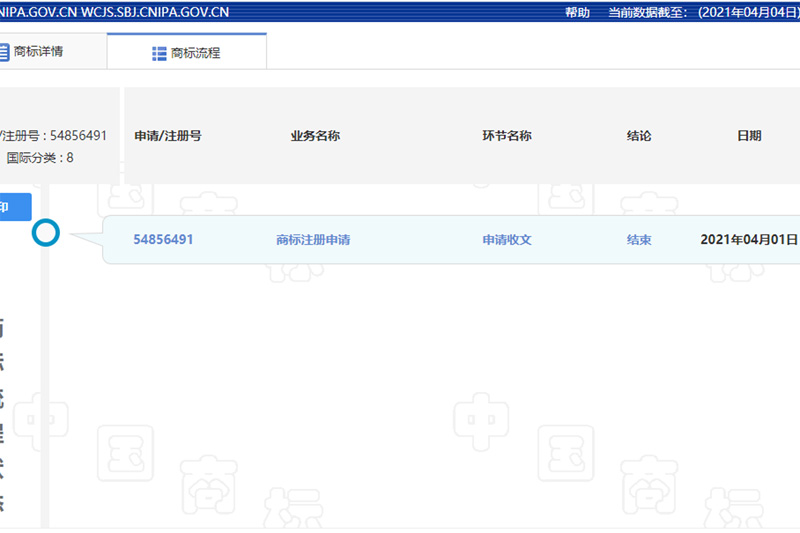Open the 帮助 help link

coord(577,12)
